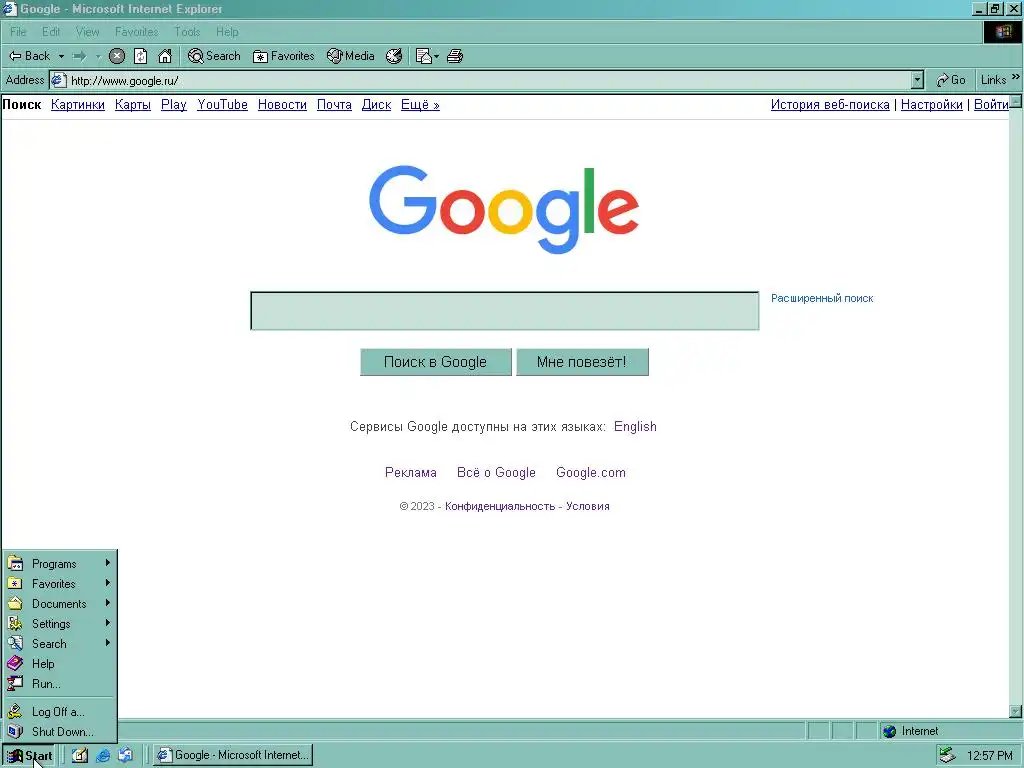
Task: Click the IE icon in the title bar
Action: (x=10, y=8)
